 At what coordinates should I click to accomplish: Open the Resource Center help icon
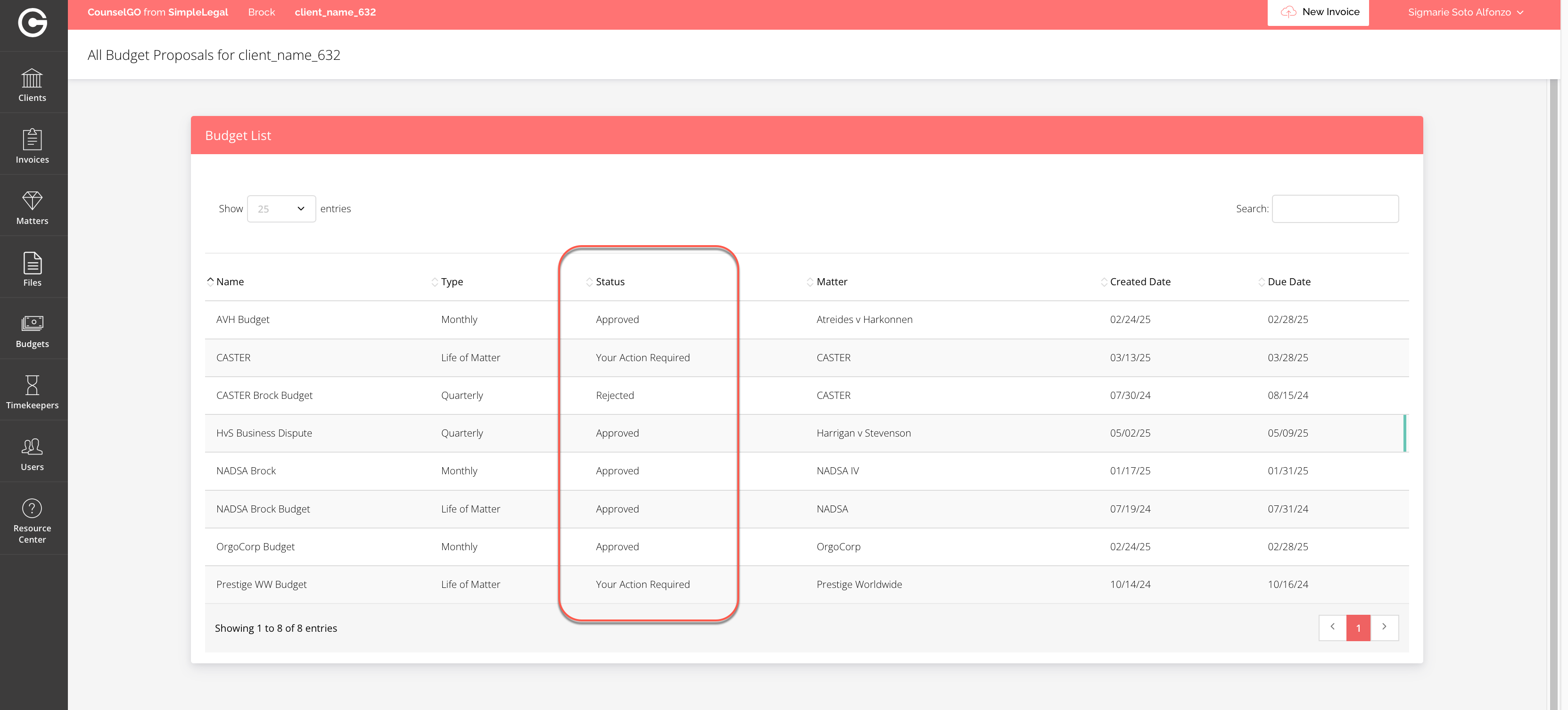[32, 508]
